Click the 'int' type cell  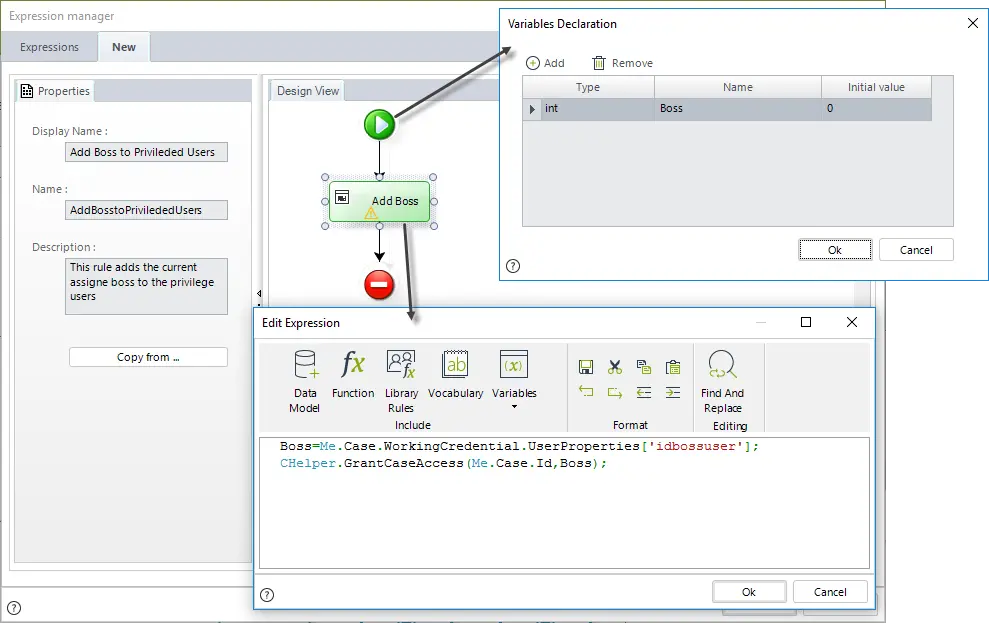click(x=597, y=109)
